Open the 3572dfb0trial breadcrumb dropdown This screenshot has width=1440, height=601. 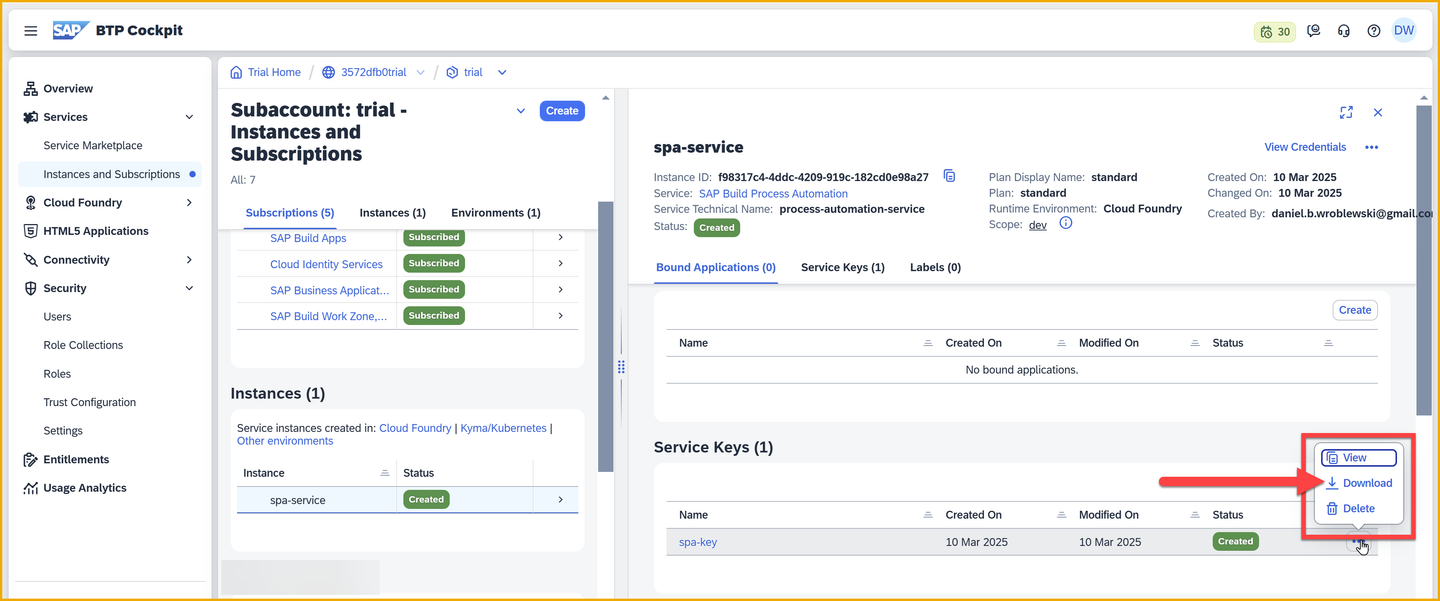(x=420, y=72)
